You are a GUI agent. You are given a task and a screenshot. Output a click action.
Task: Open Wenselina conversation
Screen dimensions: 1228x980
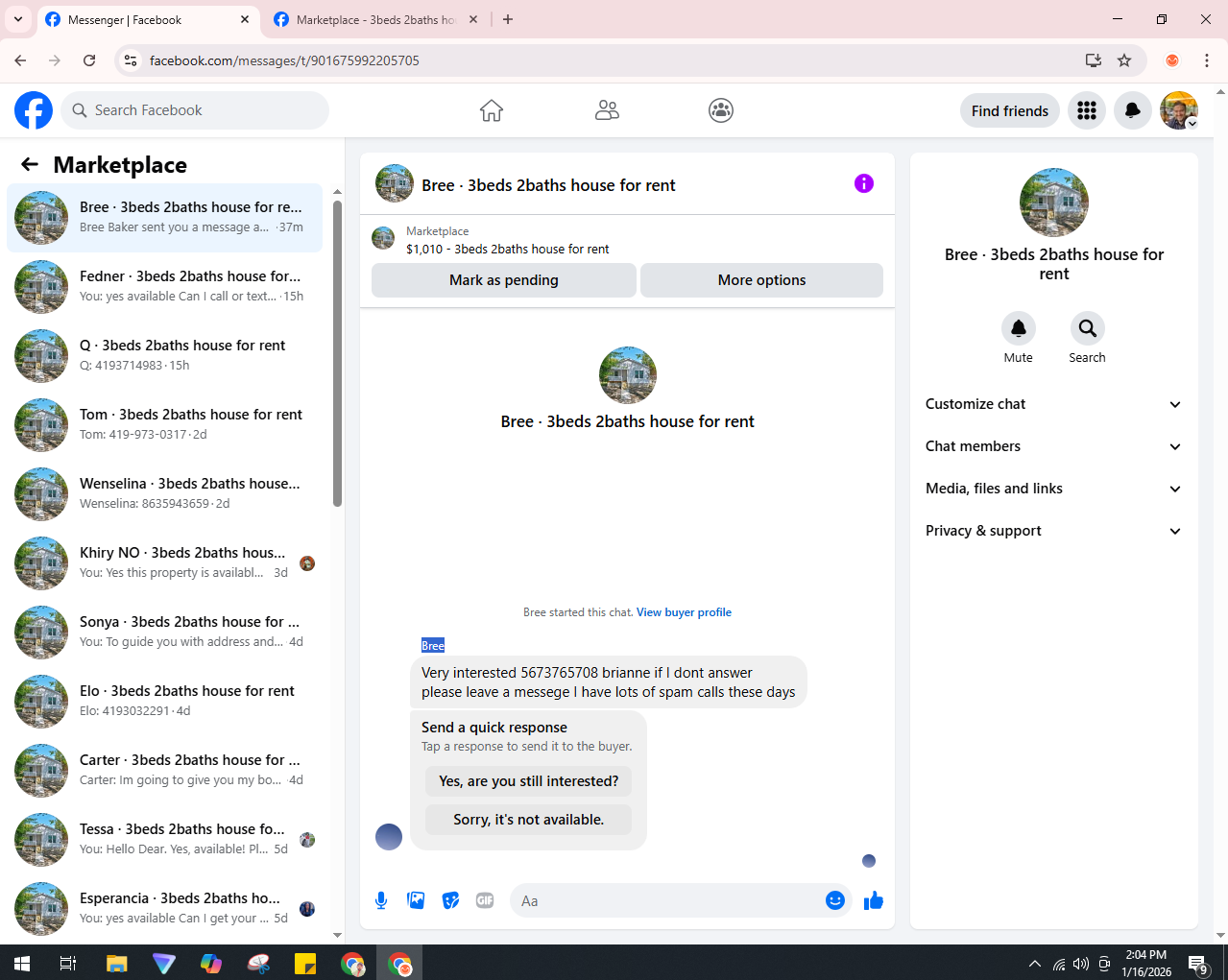click(x=165, y=494)
